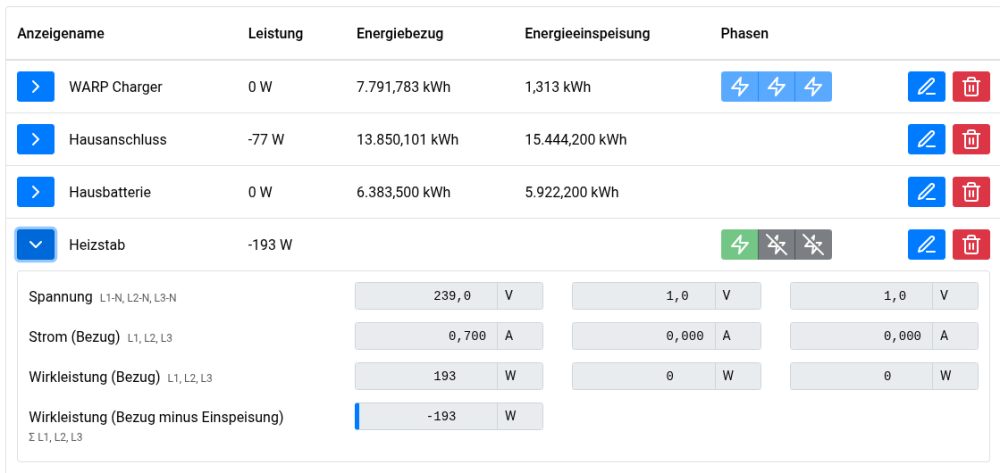Edit the WARP Charger meter entry
The height and width of the screenshot is (473, 1000).
[x=926, y=87]
